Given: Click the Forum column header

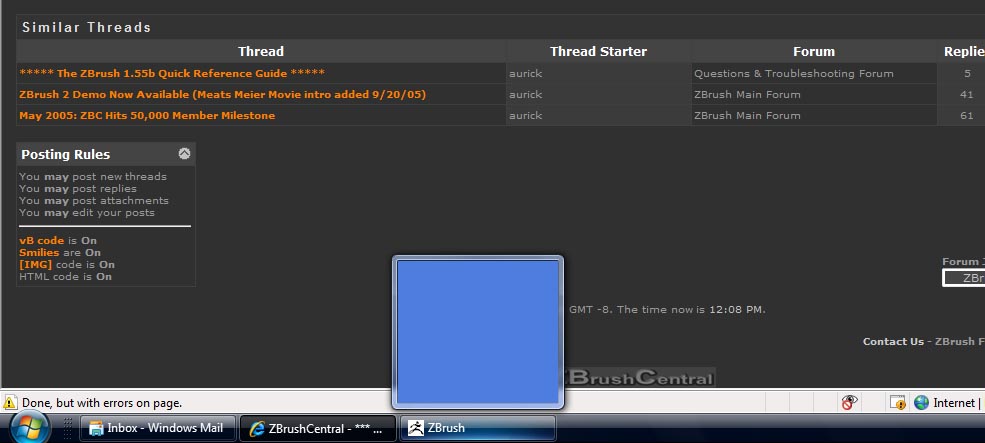Looking at the screenshot, I should tap(814, 52).
